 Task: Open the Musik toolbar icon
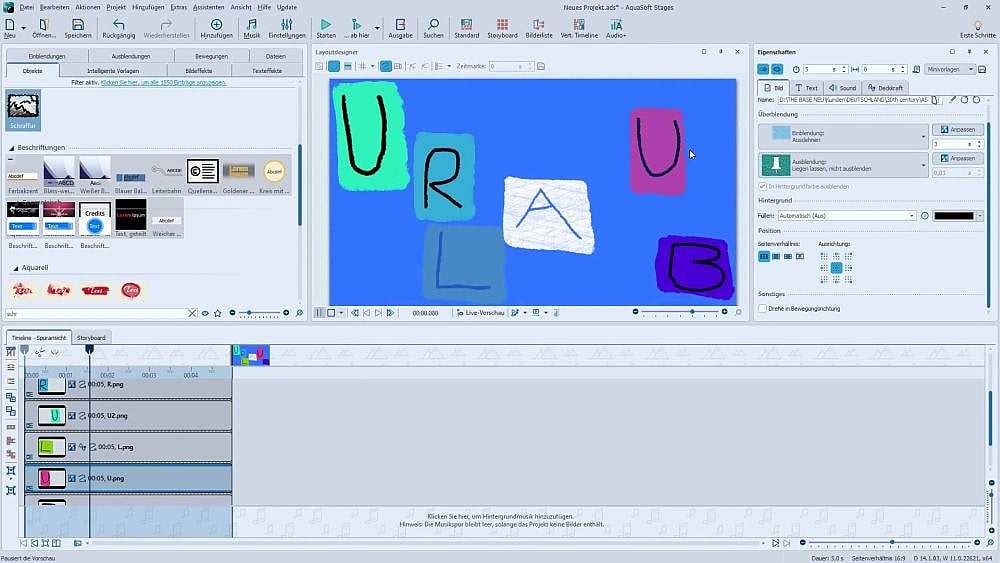click(252, 24)
